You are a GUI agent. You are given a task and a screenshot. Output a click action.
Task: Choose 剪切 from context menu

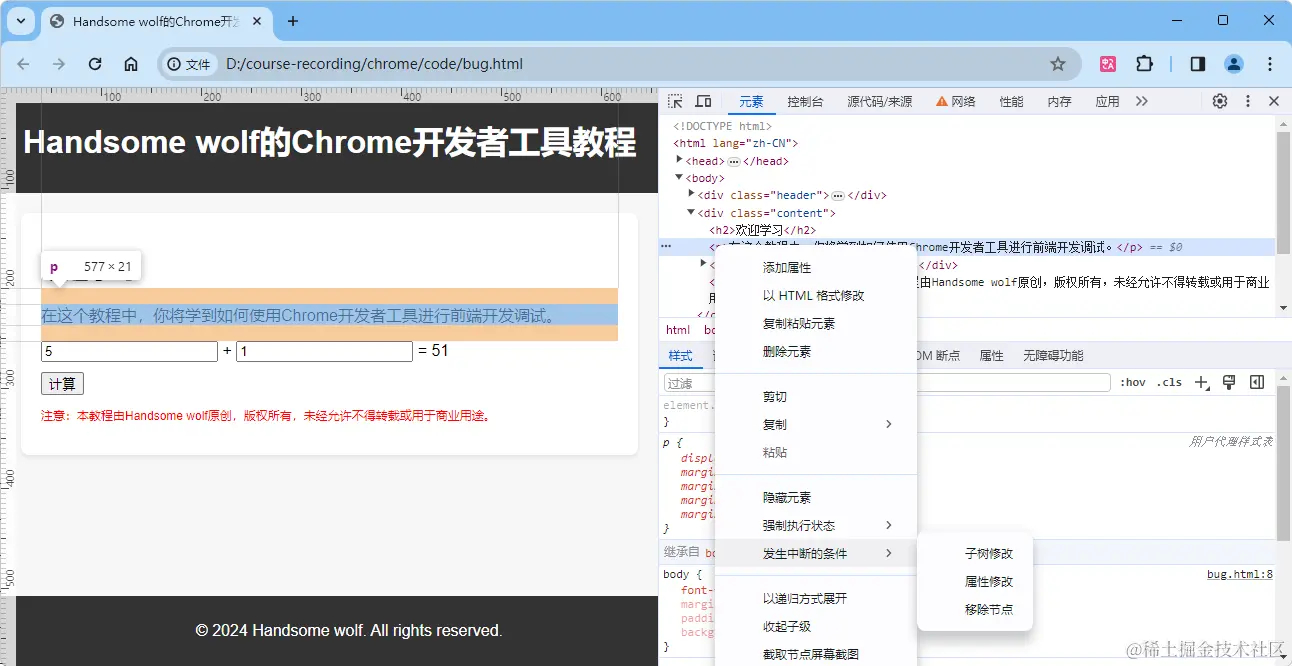pos(816,397)
